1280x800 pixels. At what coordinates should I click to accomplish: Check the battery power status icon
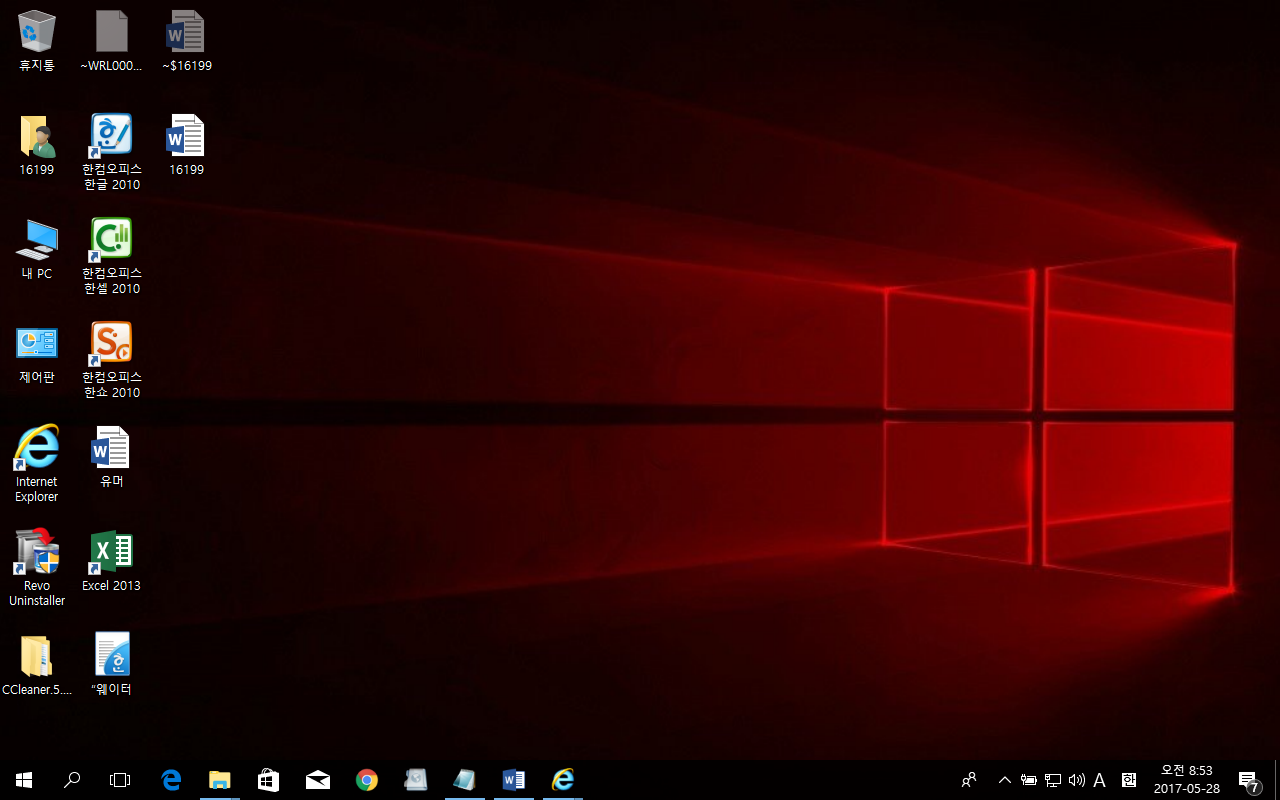coord(1028,780)
